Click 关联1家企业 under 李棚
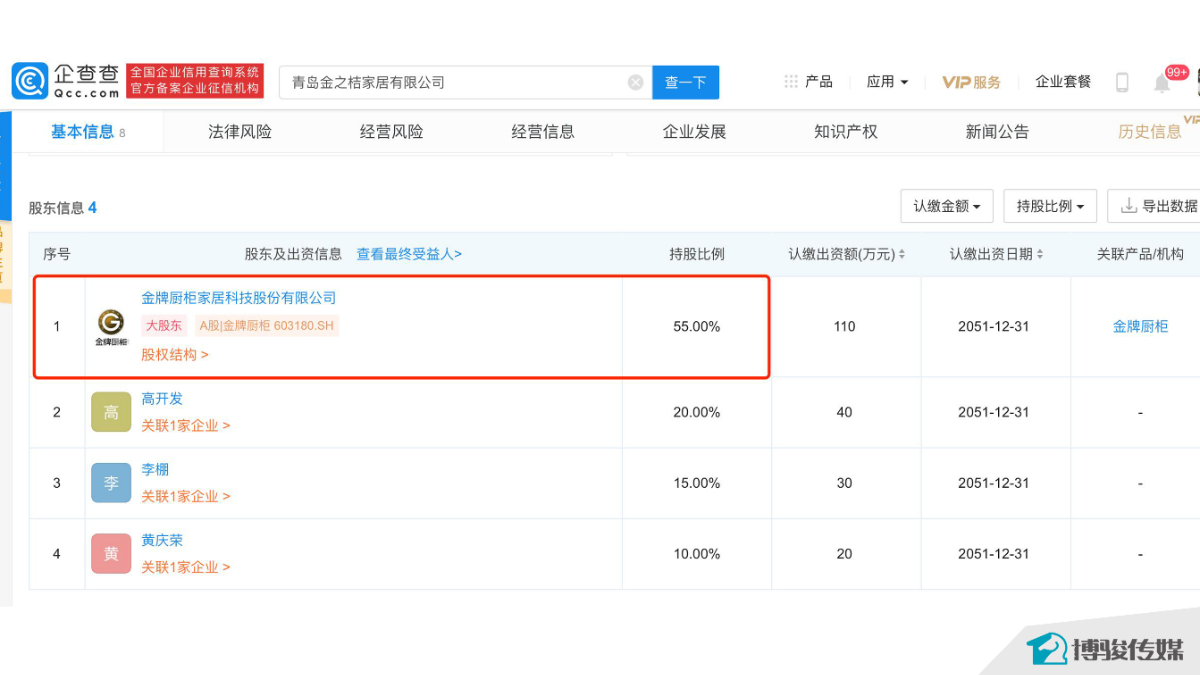This screenshot has width=1200, height=675. click(x=186, y=496)
